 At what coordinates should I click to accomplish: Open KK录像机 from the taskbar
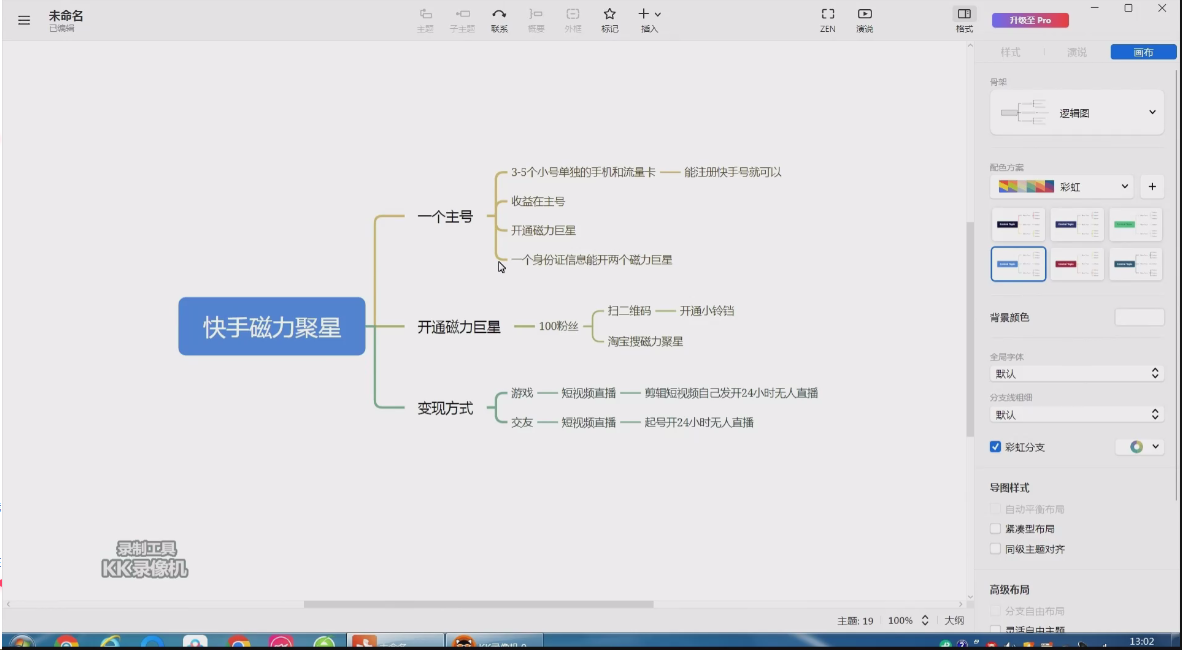click(495, 643)
